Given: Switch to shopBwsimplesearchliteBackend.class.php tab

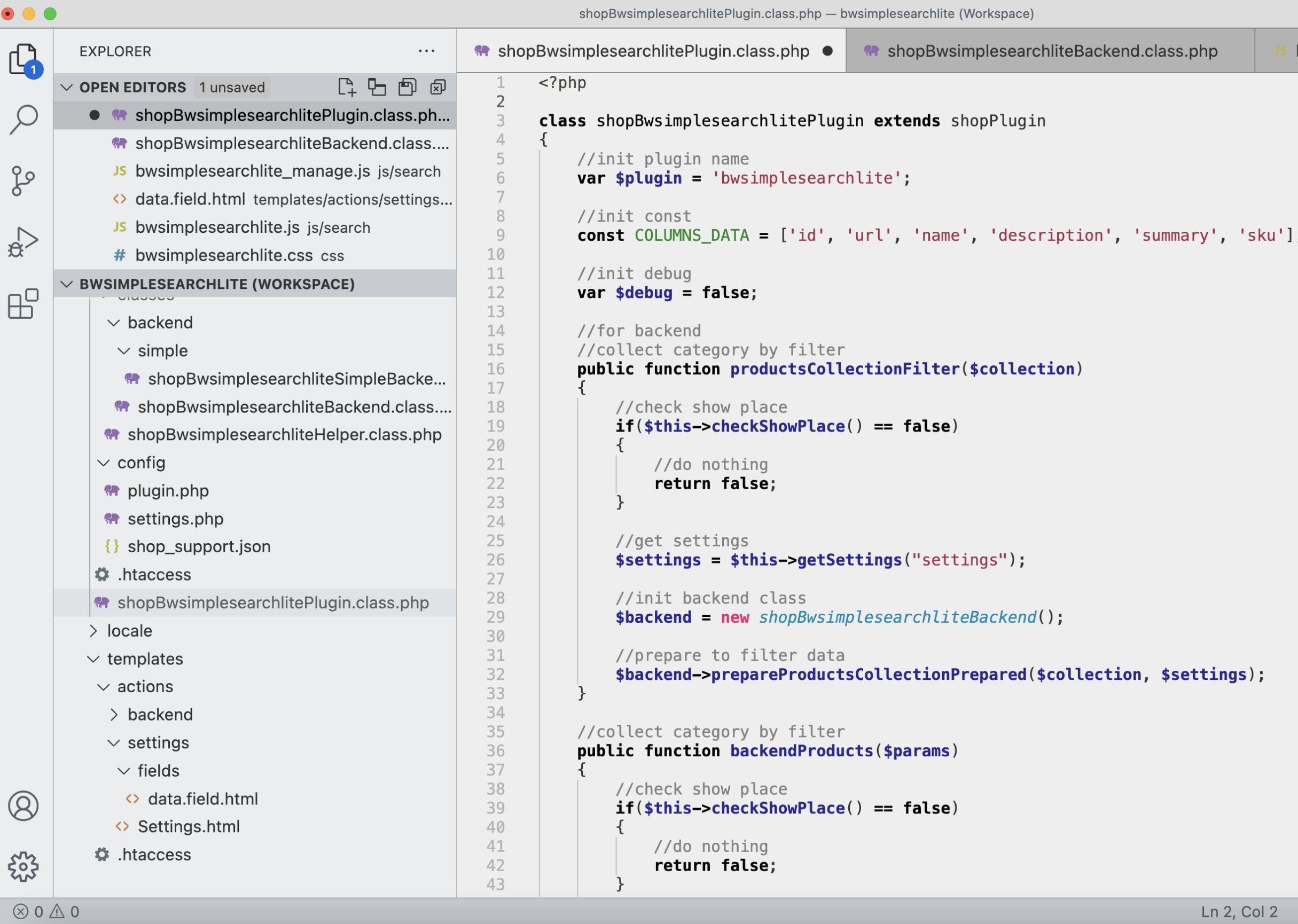Looking at the screenshot, I should click(1051, 51).
